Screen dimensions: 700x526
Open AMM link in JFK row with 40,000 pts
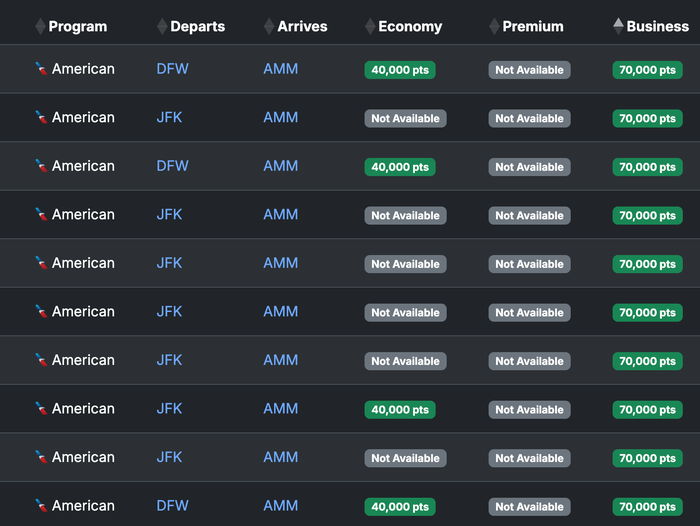point(280,409)
